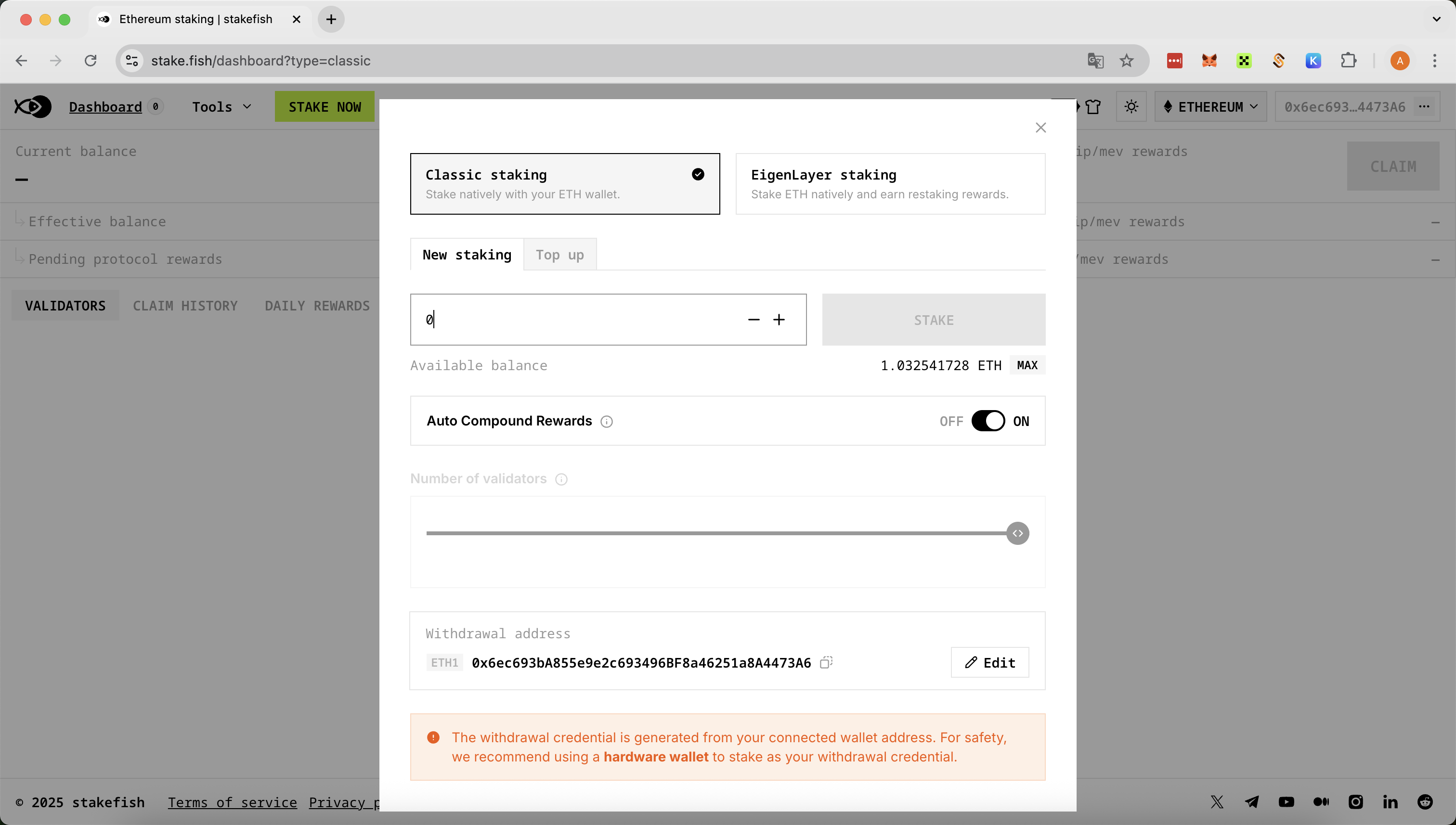1456x825 pixels.
Task: Open the Dashboard link
Action: pyautogui.click(x=105, y=106)
